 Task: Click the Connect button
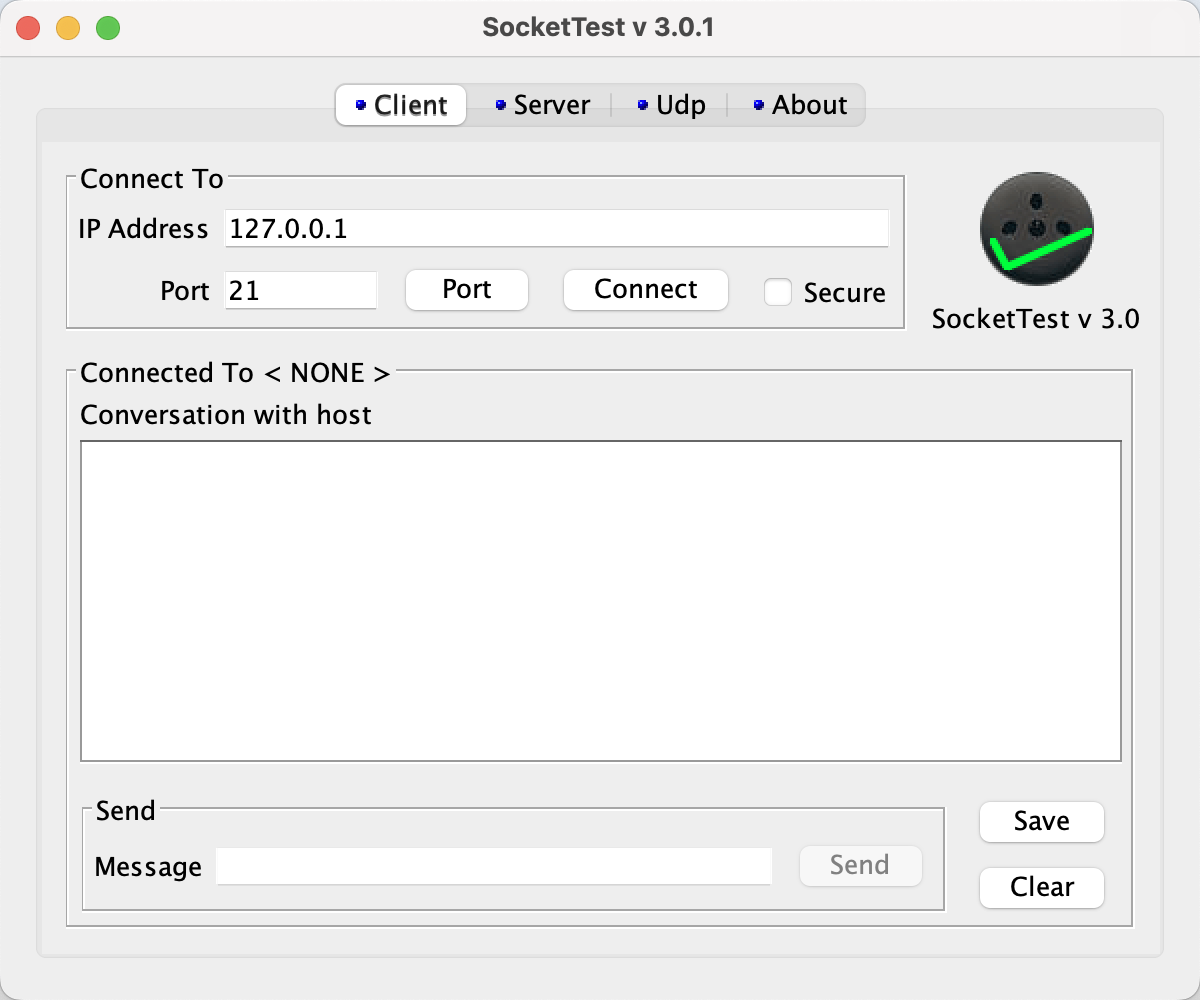click(x=646, y=290)
